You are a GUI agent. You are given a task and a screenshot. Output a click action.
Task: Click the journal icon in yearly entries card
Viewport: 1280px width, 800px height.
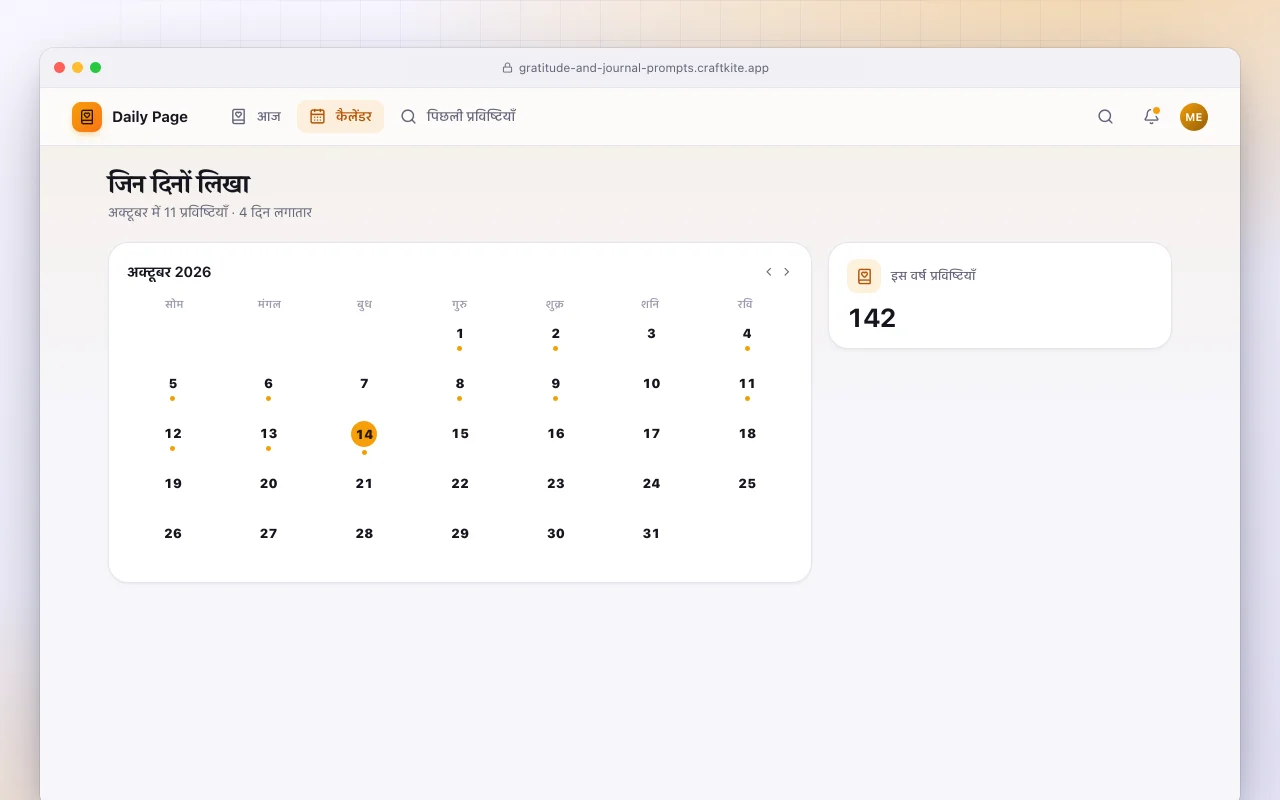coord(864,276)
